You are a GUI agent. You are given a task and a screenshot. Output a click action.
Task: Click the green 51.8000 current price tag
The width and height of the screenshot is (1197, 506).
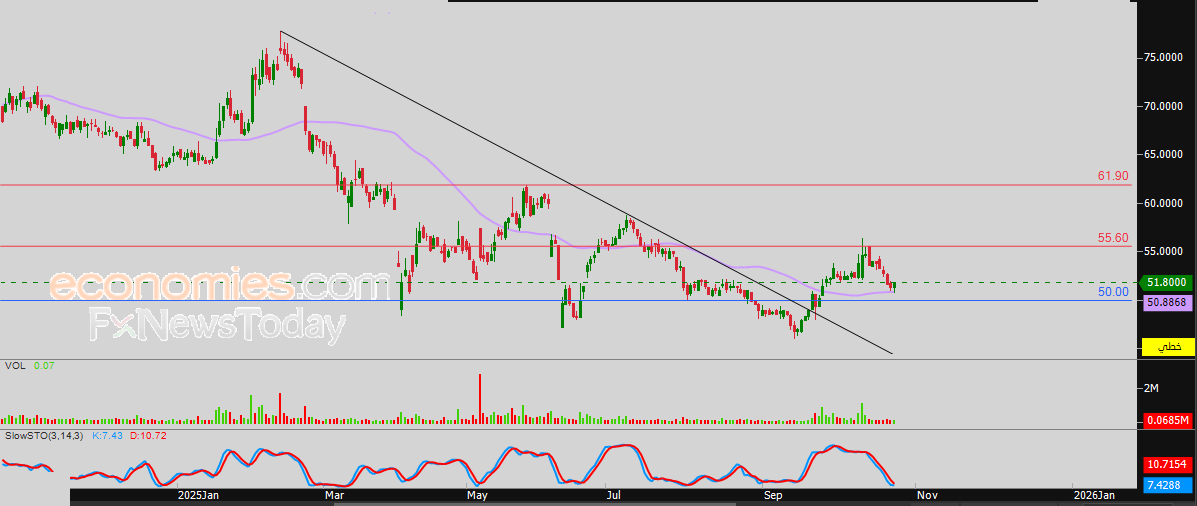coord(1167,283)
